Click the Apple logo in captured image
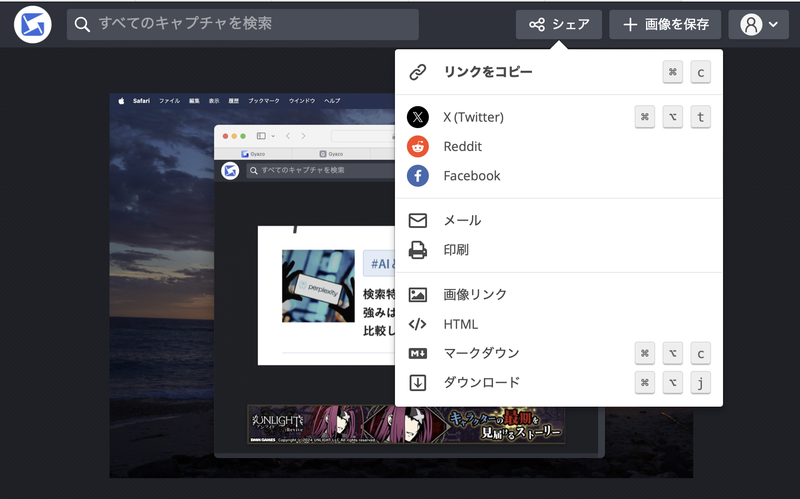Viewport: 800px width, 499px height. 121,101
